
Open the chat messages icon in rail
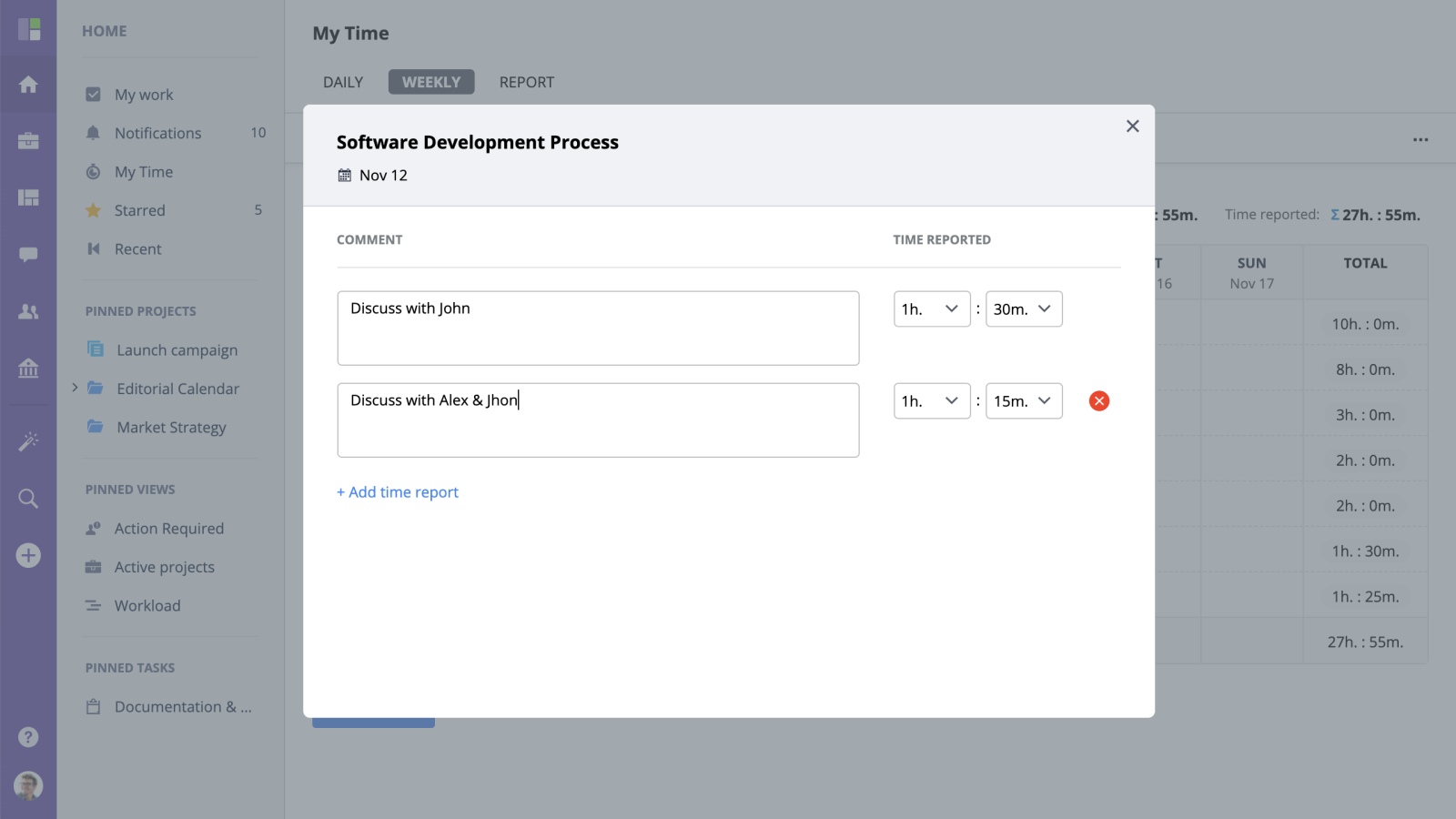[28, 255]
